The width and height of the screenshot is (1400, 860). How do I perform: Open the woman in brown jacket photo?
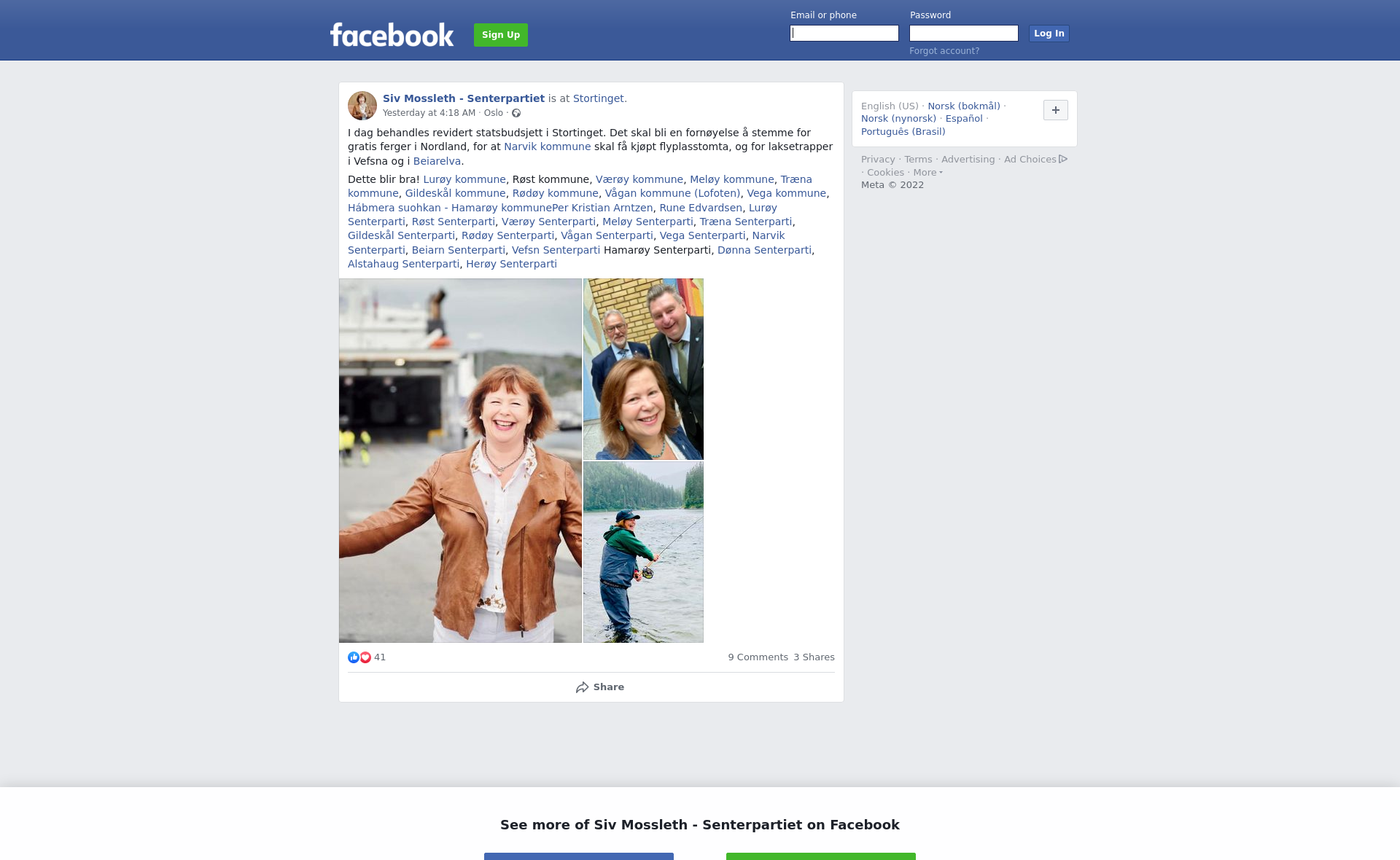coord(460,461)
